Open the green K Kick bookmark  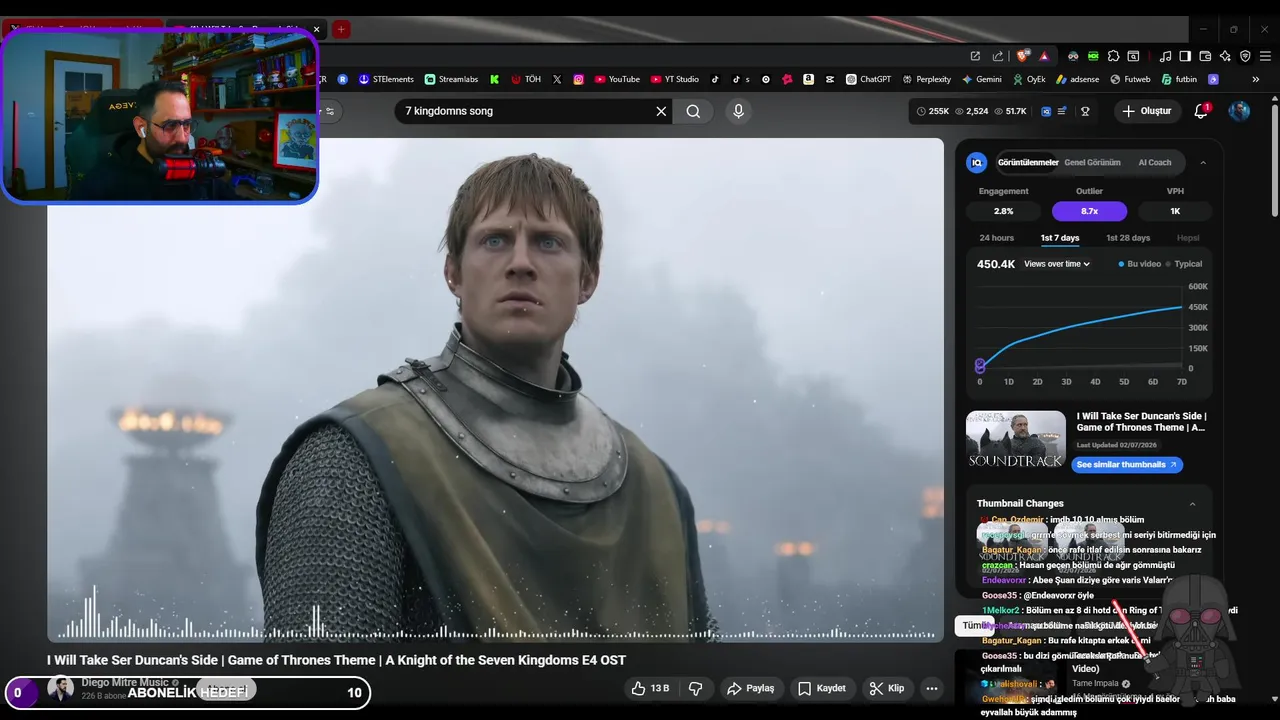pyautogui.click(x=494, y=79)
